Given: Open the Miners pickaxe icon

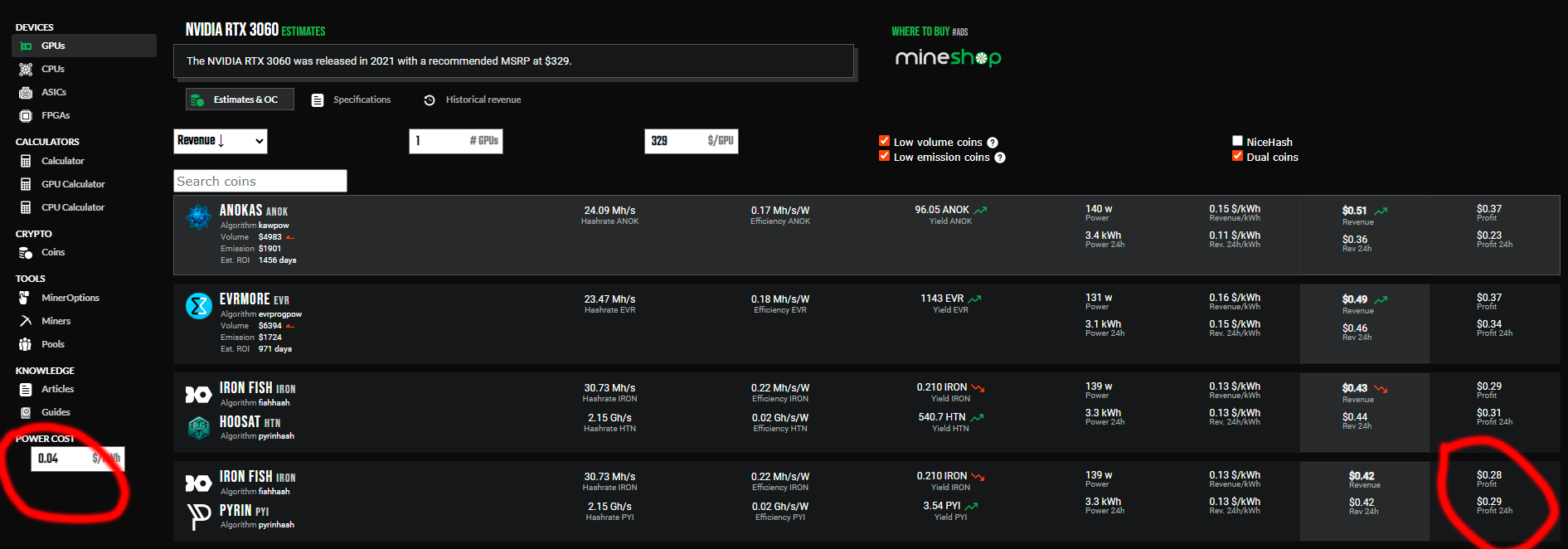Looking at the screenshot, I should (26, 322).
